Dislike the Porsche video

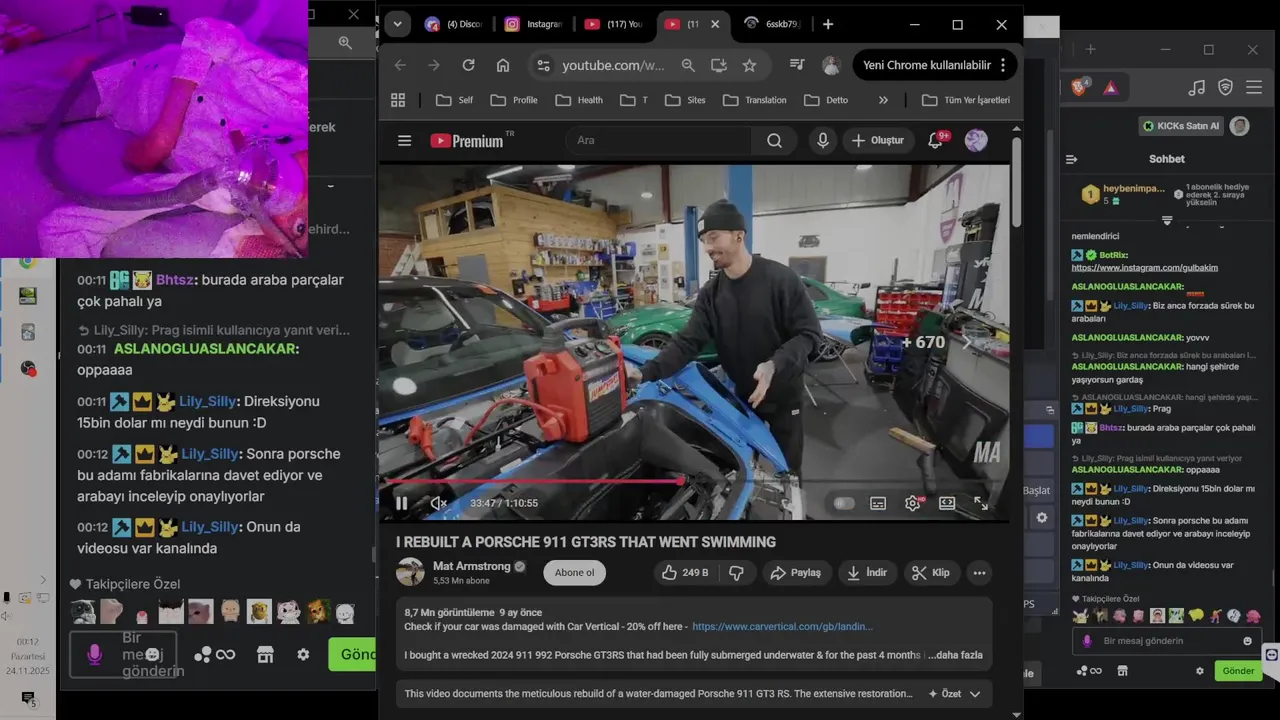click(x=736, y=573)
